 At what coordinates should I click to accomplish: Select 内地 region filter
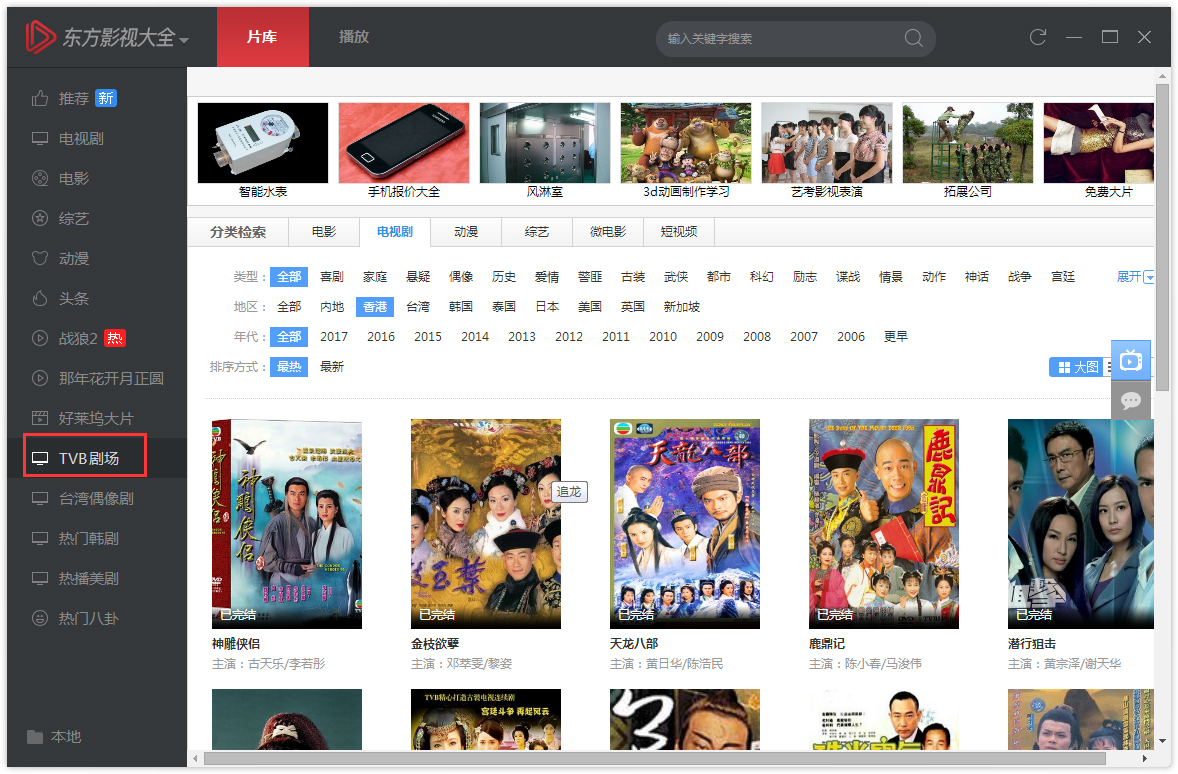tap(332, 307)
